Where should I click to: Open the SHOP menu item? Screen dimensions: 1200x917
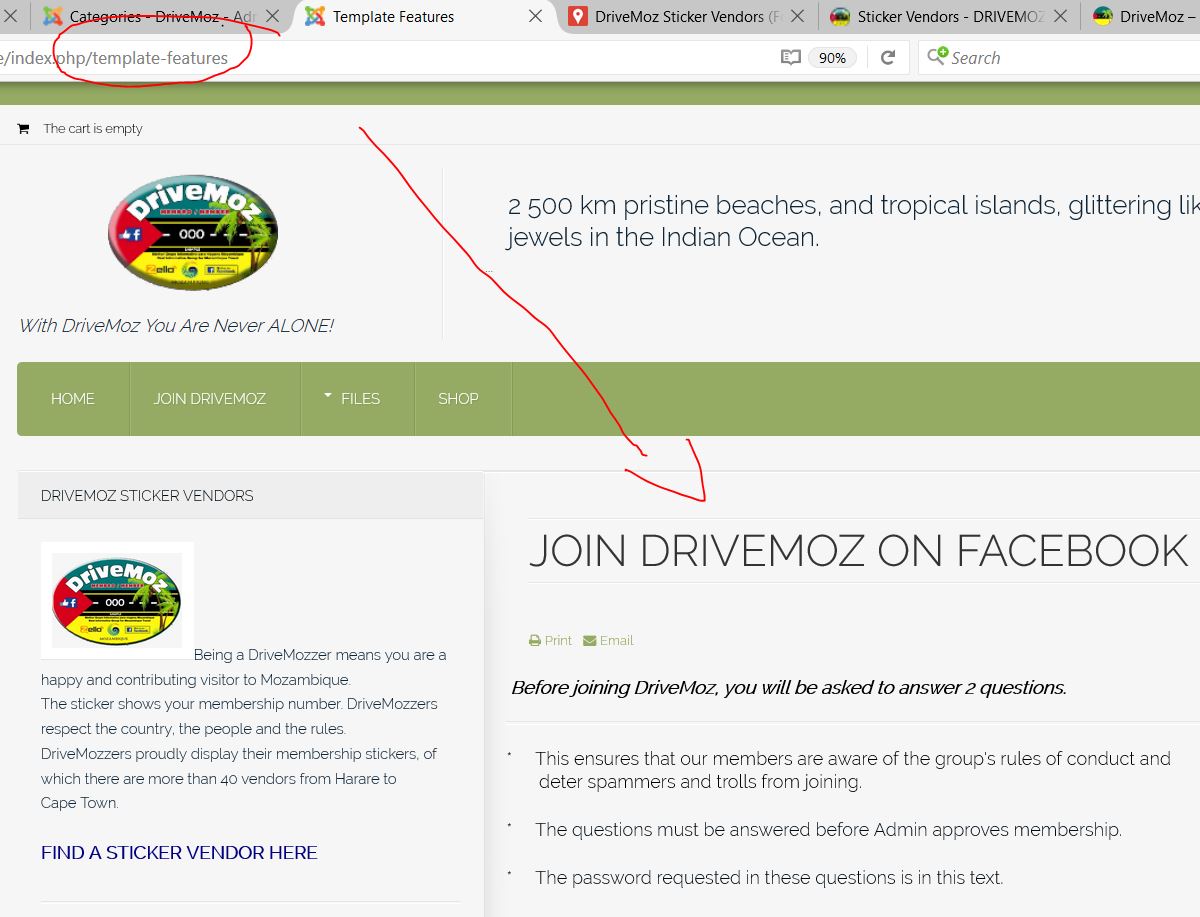coord(458,398)
